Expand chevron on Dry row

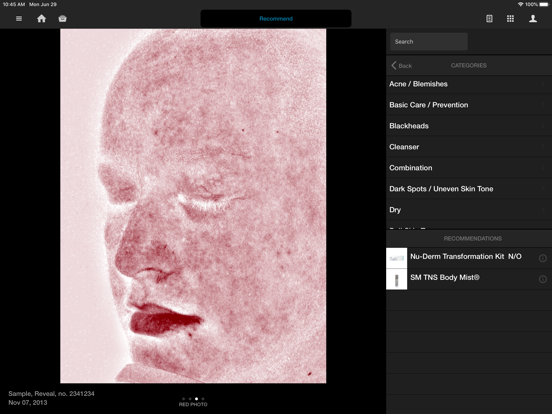coord(544,209)
